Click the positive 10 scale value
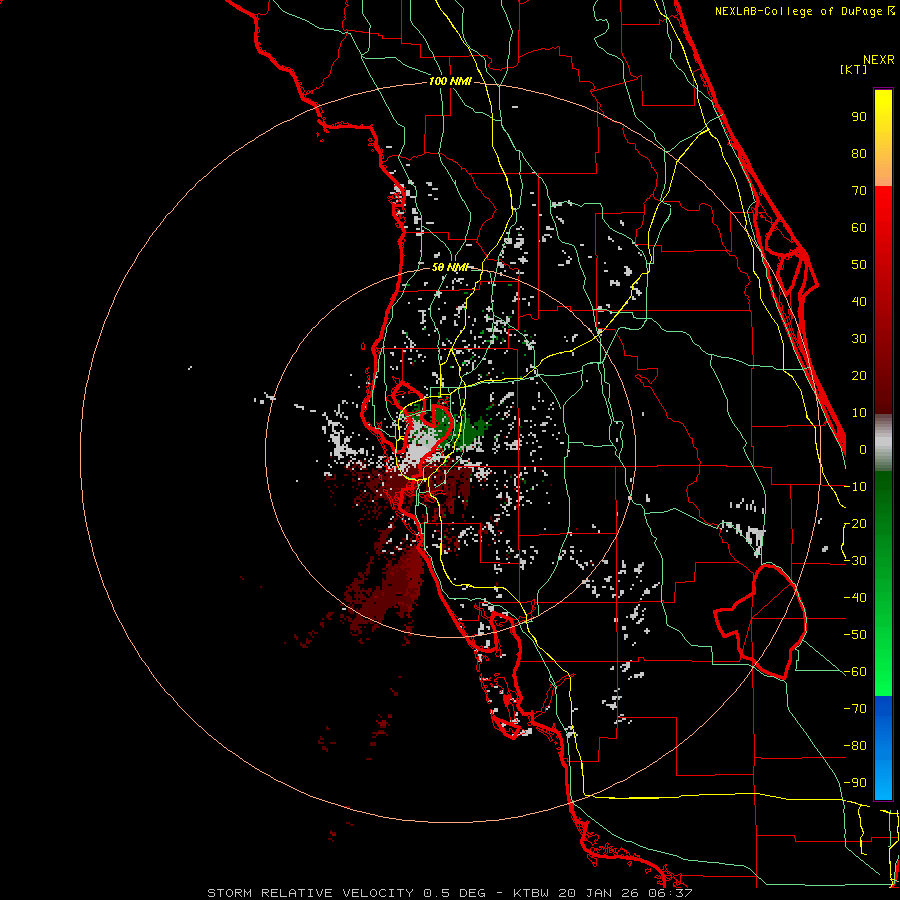This screenshot has height=900, width=900. click(859, 413)
